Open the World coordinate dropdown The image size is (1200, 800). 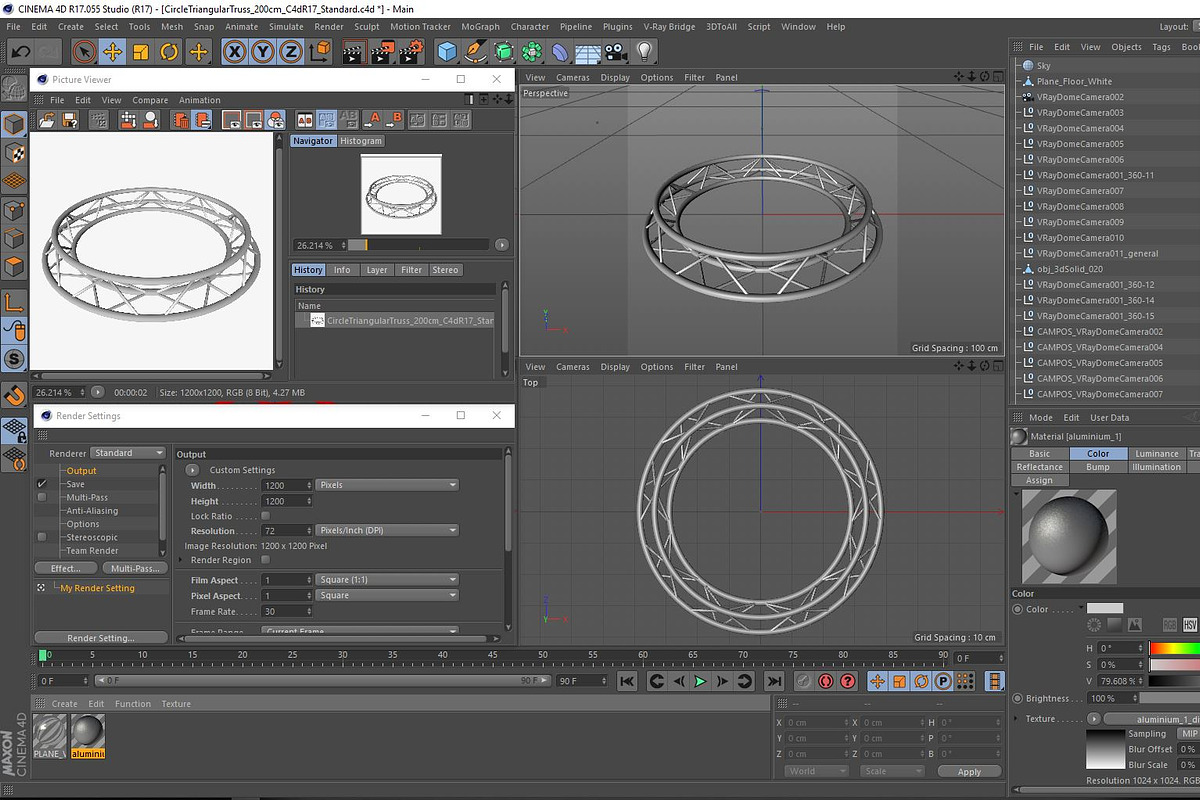816,771
